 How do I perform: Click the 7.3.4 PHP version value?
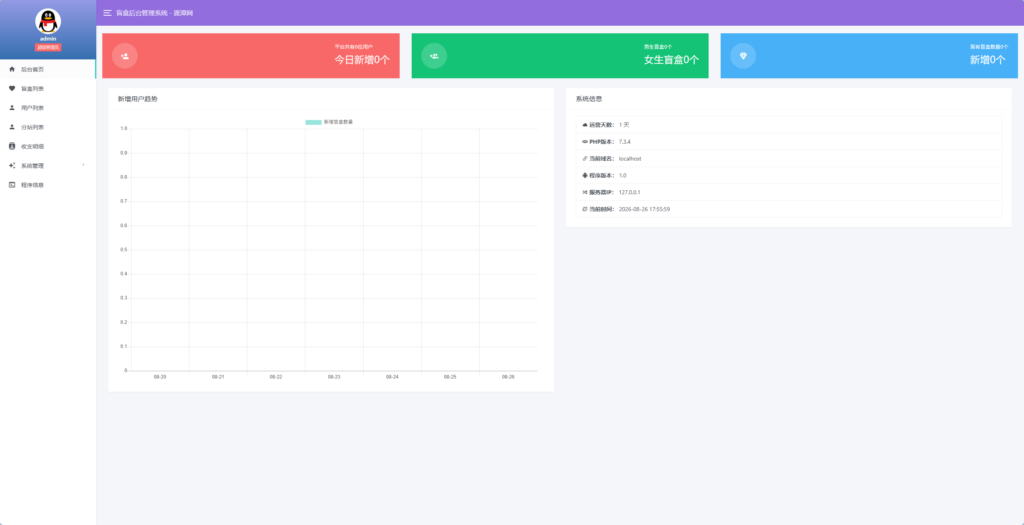tap(625, 142)
